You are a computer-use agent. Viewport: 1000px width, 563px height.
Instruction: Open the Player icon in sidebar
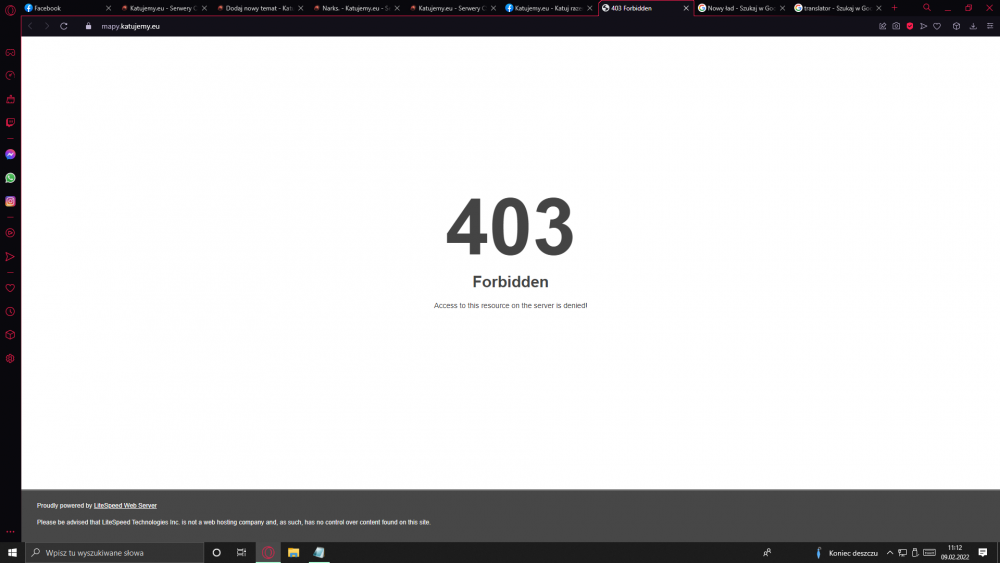point(10,233)
